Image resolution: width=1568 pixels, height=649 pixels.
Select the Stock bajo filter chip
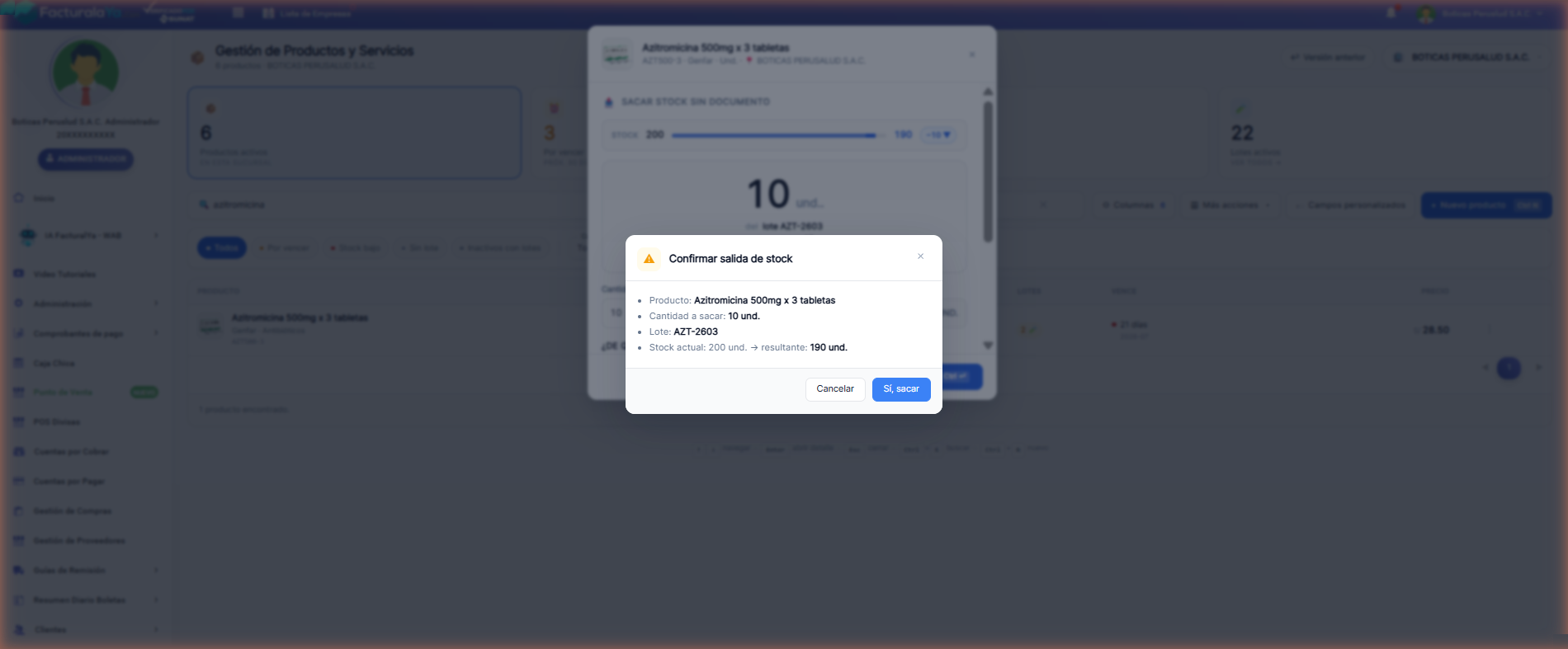point(356,247)
